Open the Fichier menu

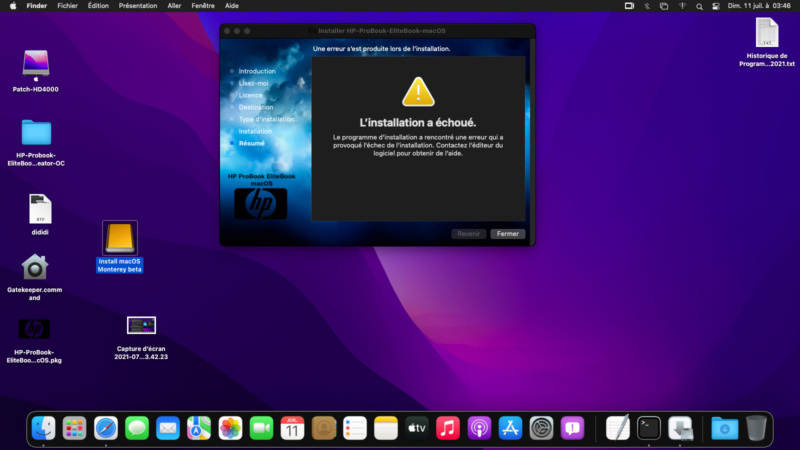click(x=67, y=6)
